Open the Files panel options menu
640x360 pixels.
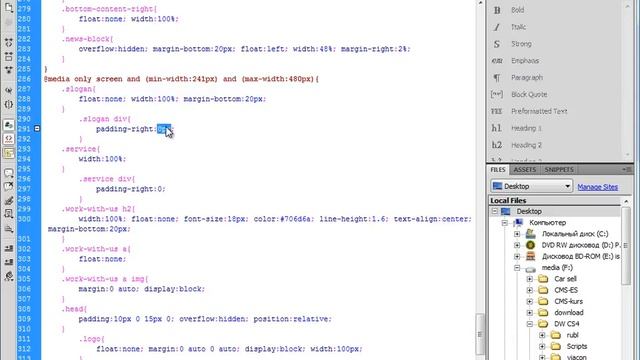627,169
